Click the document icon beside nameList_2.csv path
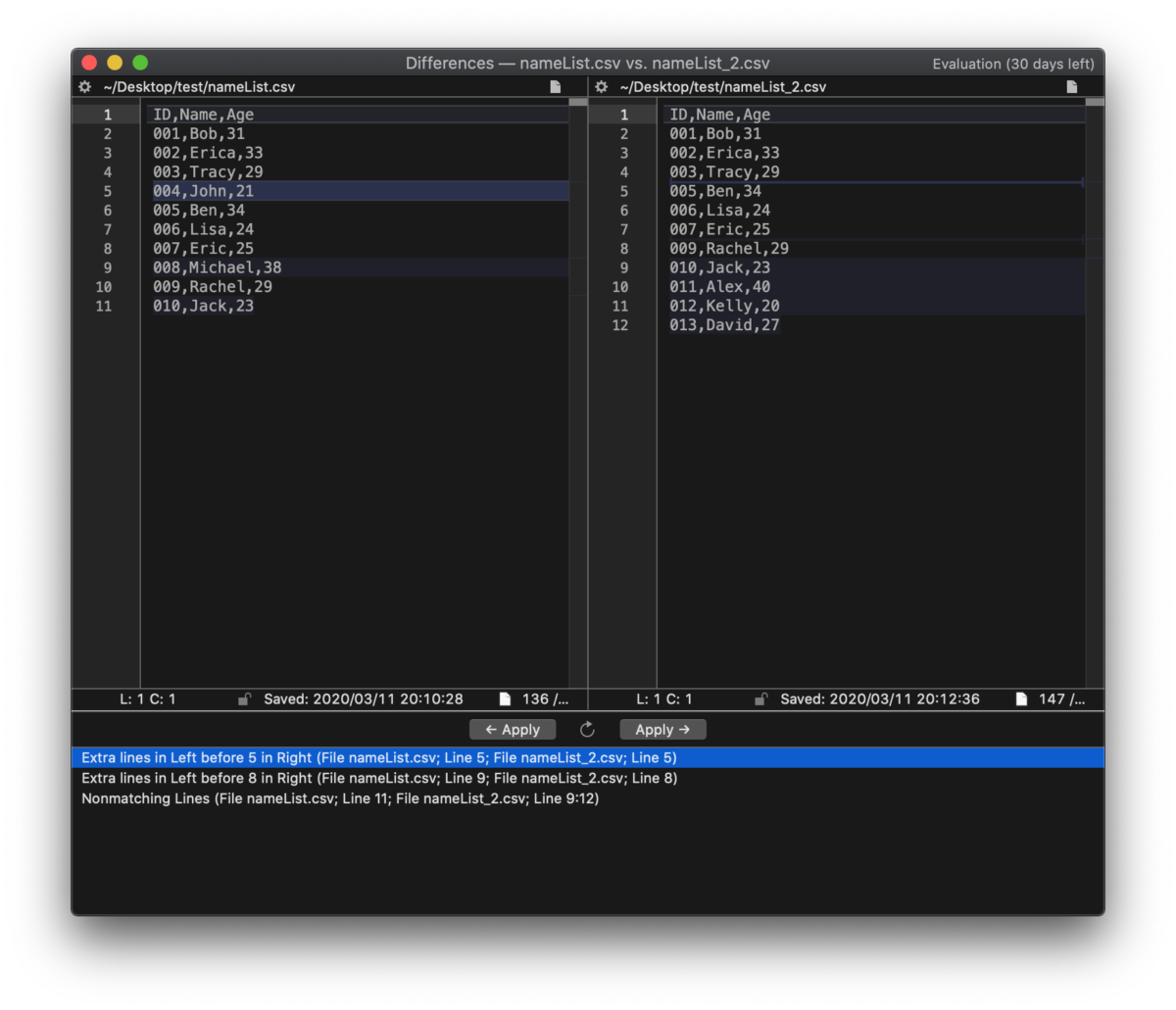Screen dimensions: 1176x1010 1071,86
